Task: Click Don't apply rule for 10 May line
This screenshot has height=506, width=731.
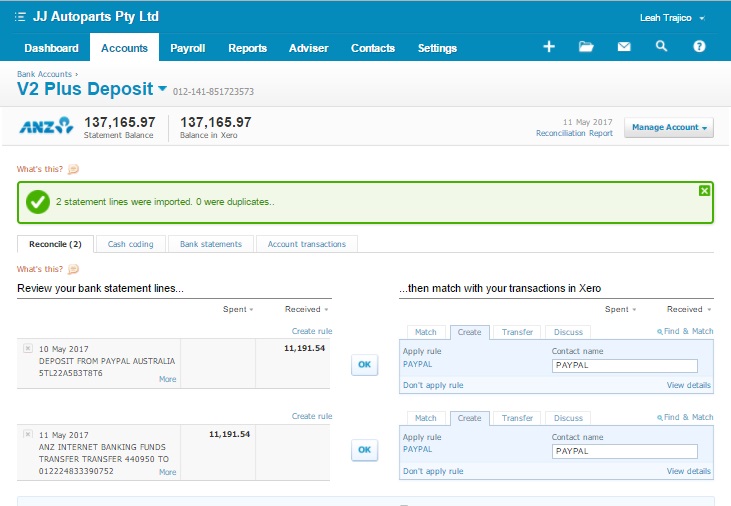Action: pos(433,385)
